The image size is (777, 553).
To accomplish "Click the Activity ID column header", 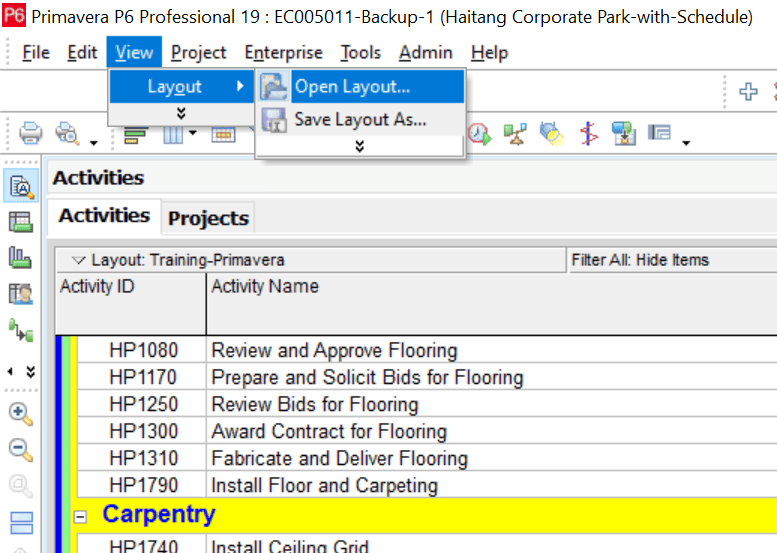I will (x=131, y=304).
